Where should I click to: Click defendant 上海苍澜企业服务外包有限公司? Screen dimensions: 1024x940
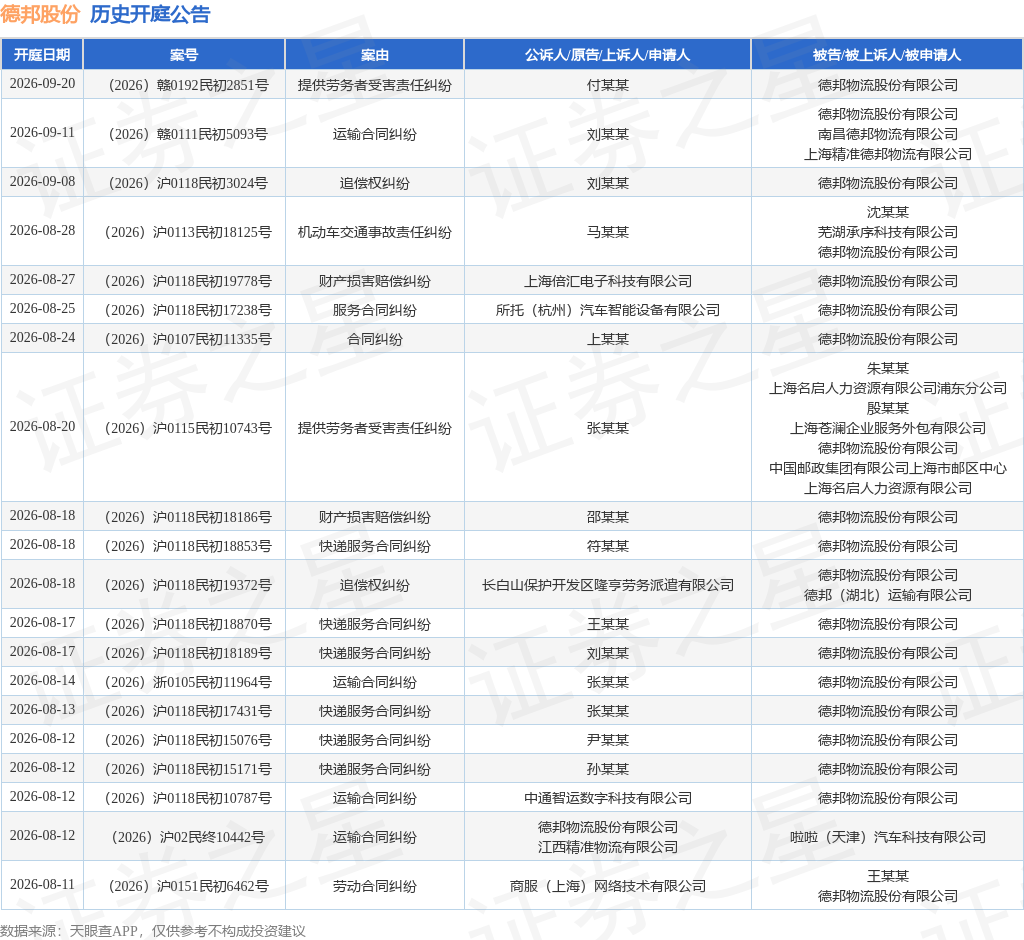(x=888, y=428)
